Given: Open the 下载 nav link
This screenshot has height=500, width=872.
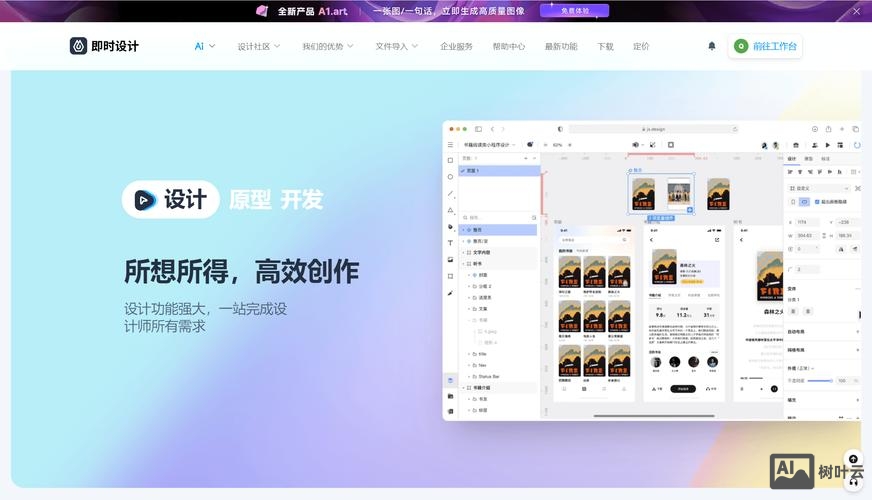Looking at the screenshot, I should coord(605,46).
